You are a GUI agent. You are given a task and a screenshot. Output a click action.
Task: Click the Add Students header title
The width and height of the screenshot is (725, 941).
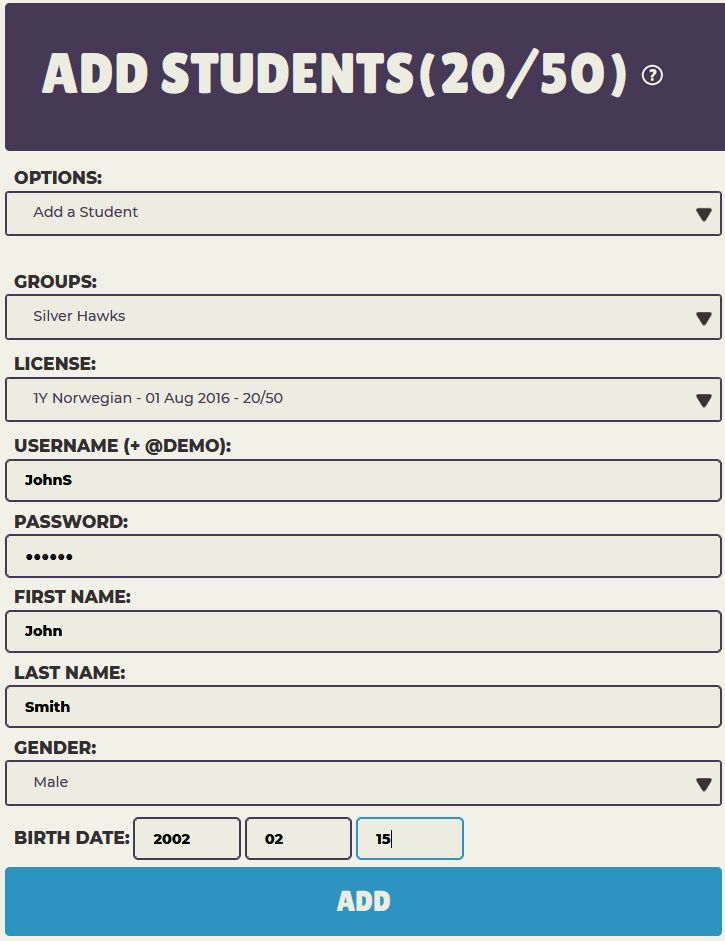334,75
